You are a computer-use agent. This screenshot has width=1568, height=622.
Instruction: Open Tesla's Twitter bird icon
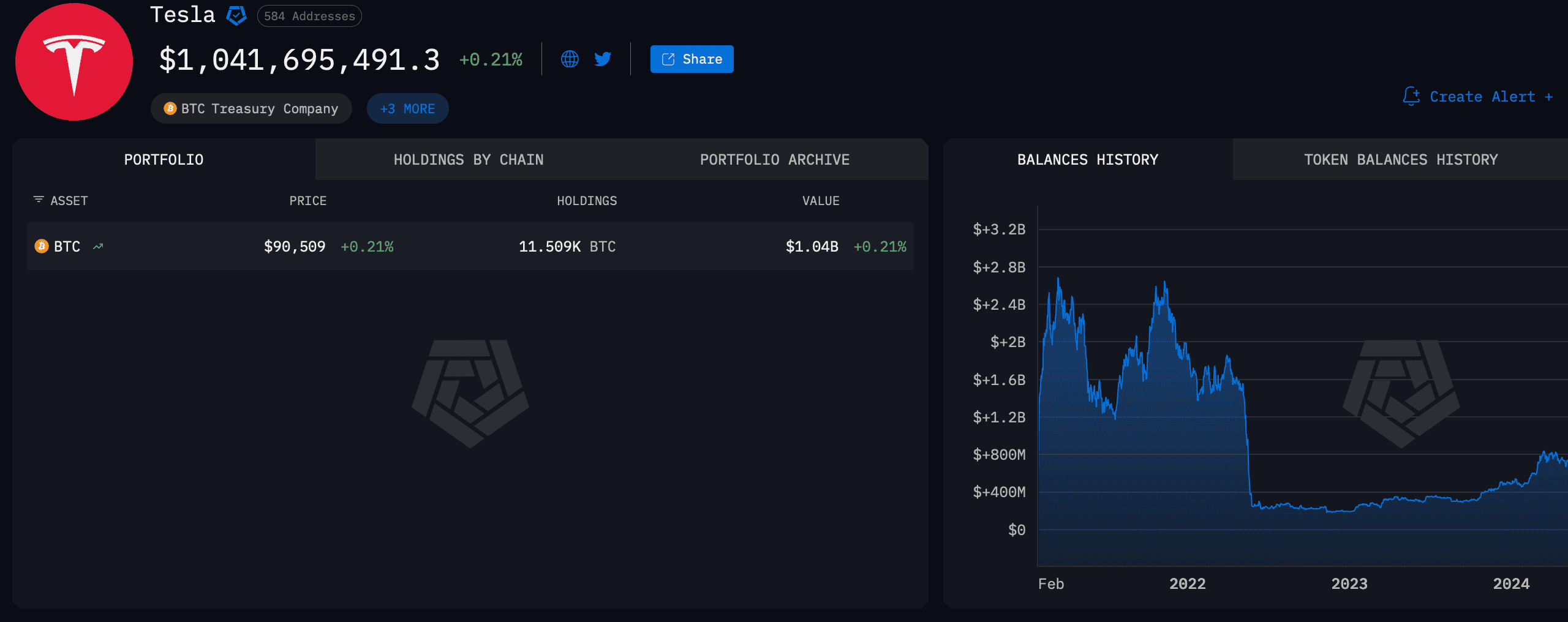pyautogui.click(x=603, y=59)
